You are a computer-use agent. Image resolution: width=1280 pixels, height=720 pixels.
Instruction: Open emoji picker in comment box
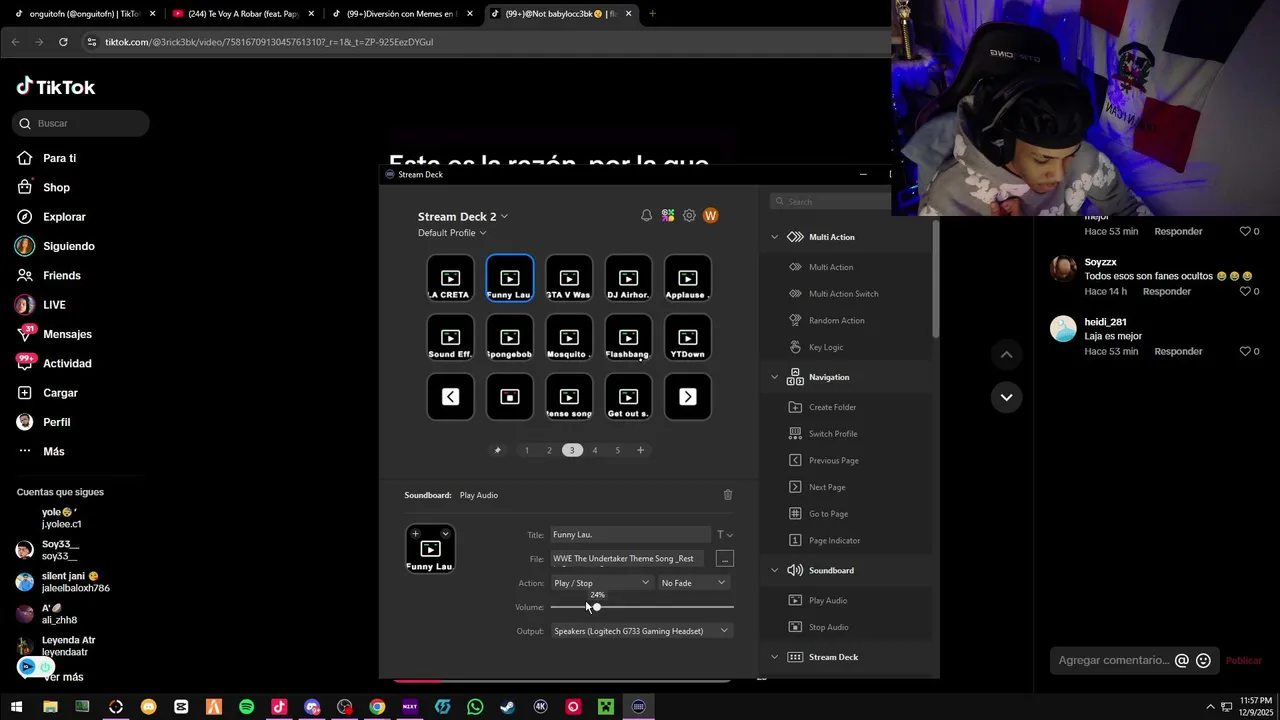tap(1203, 661)
